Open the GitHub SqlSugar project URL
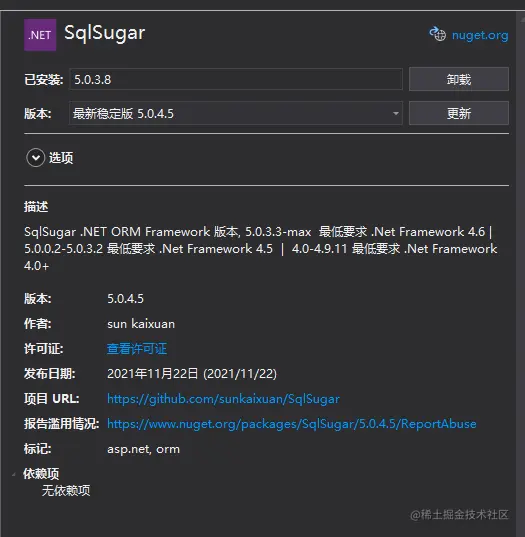Screen dimensions: 525x537 pos(223,399)
